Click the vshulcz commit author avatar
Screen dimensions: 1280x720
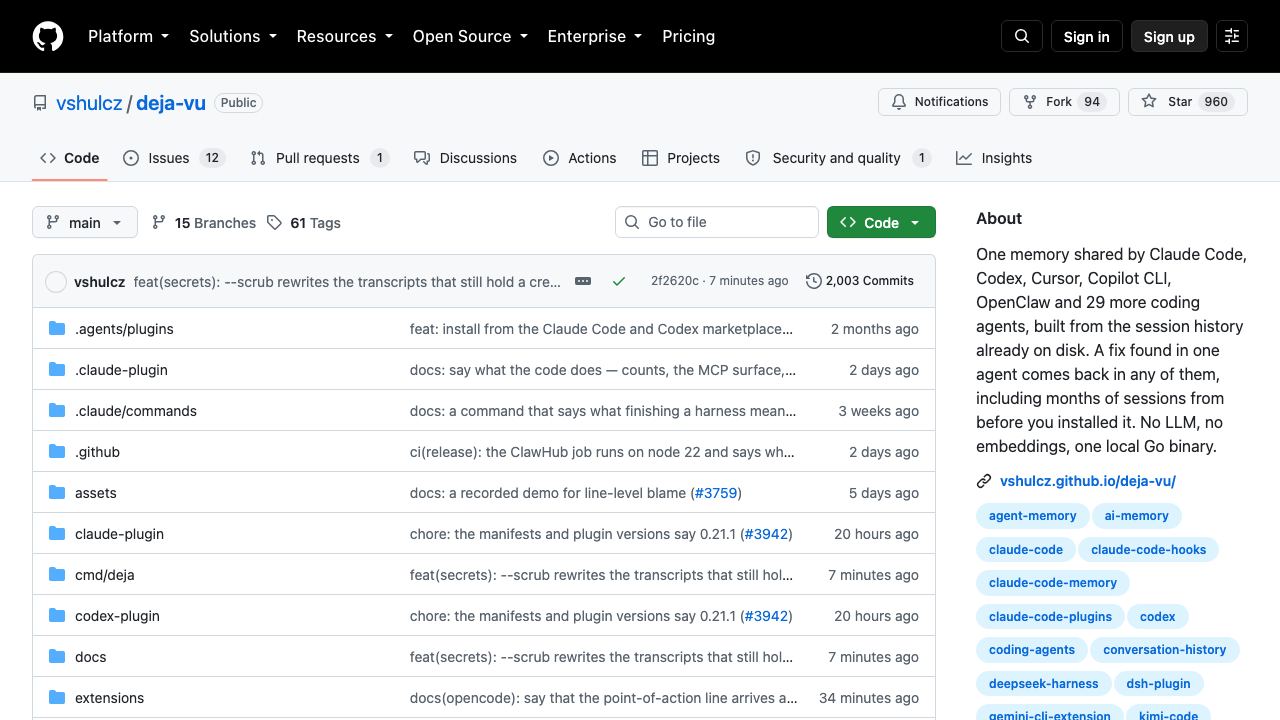coord(56,282)
